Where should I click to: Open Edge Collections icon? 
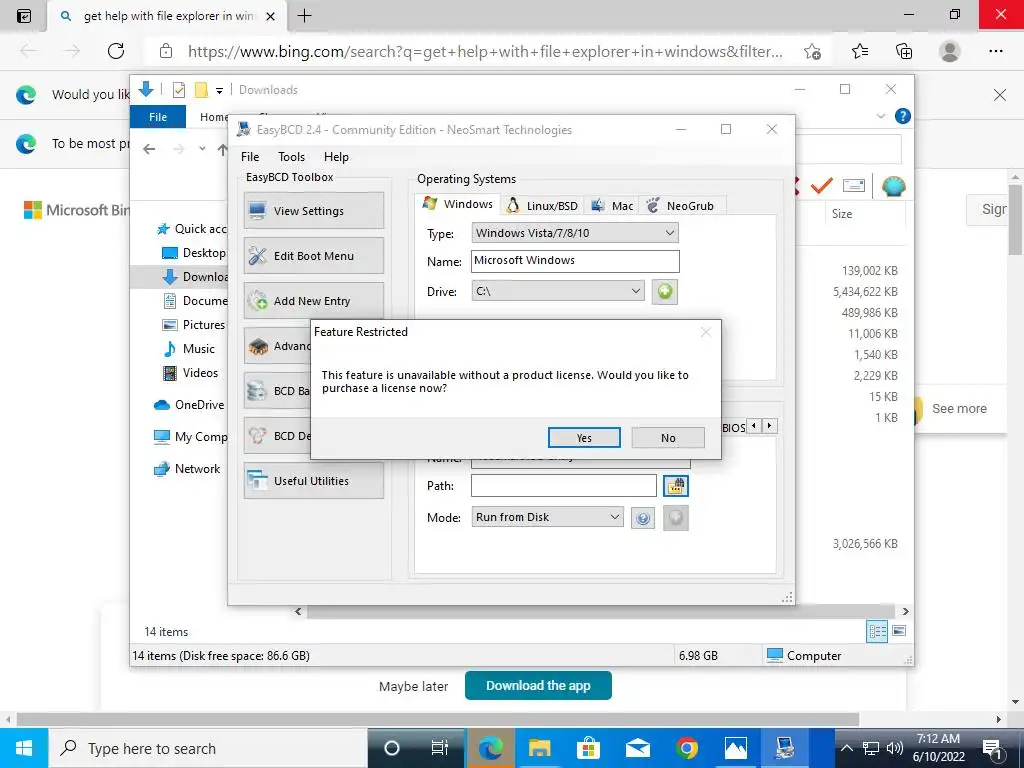904,51
